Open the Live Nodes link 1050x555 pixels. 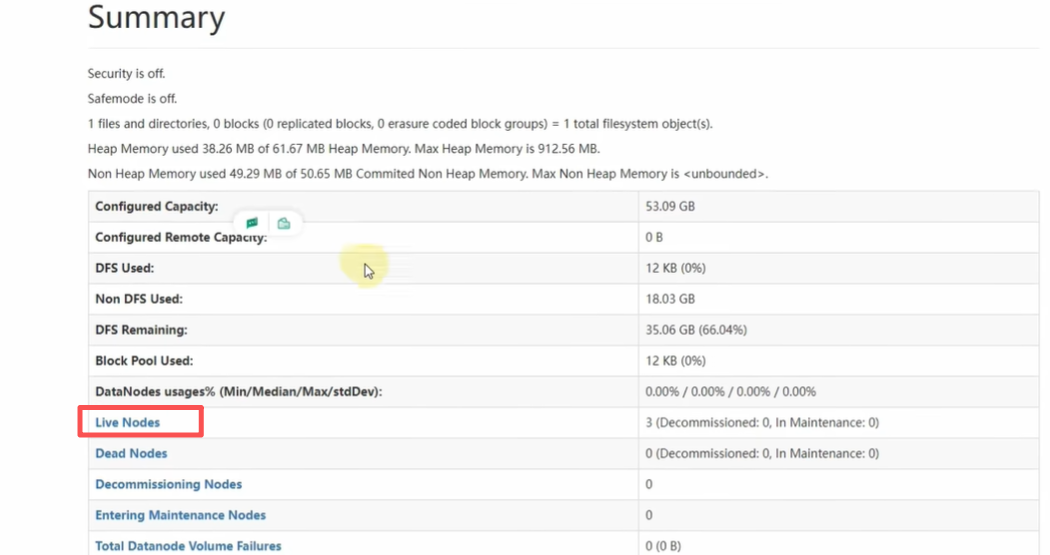tap(127, 422)
